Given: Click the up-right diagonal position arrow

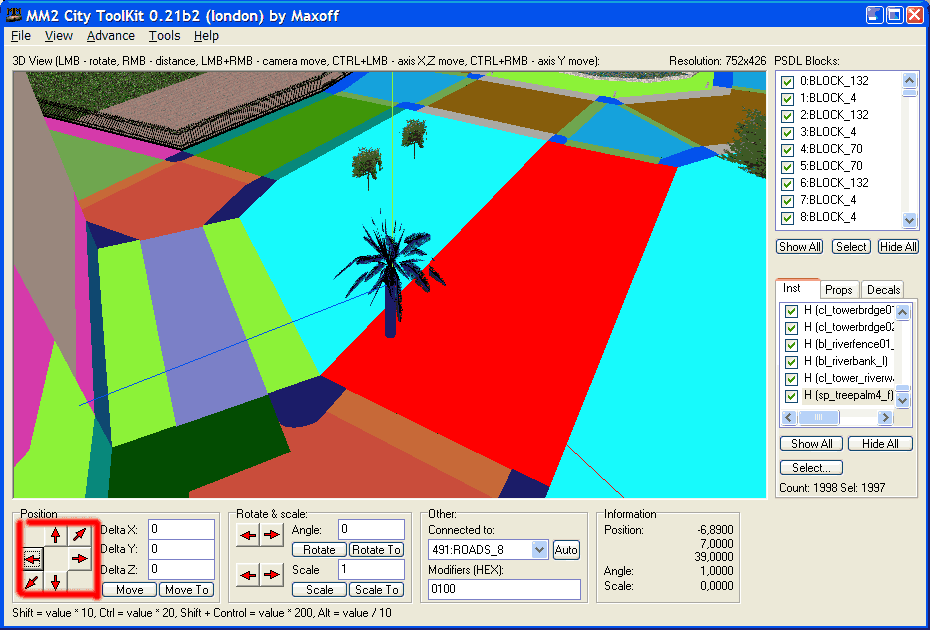Looking at the screenshot, I should (79, 535).
